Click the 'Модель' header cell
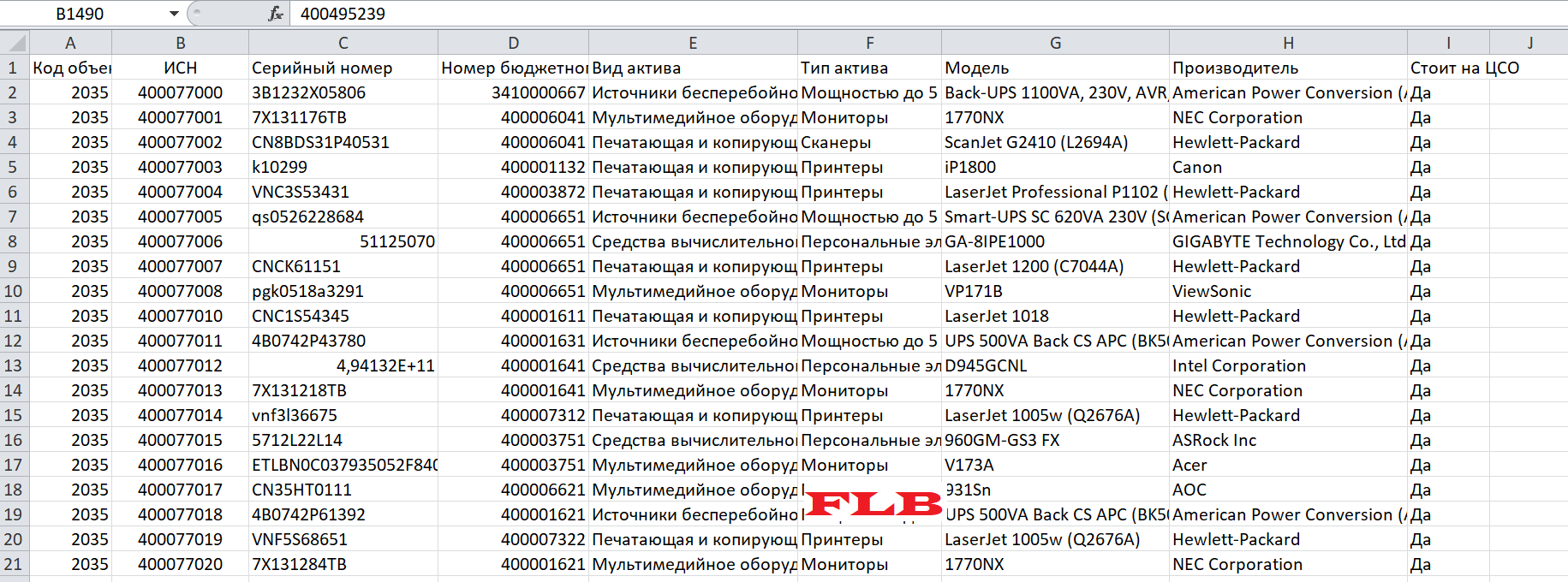 click(1055, 68)
